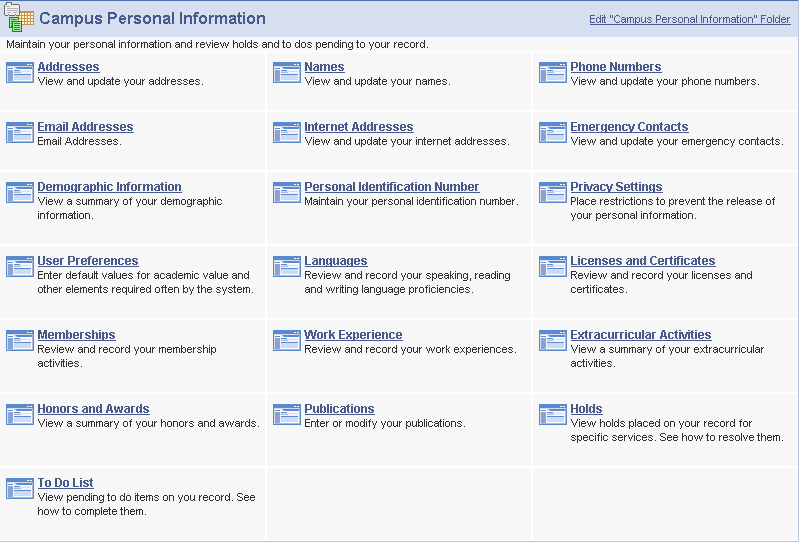The width and height of the screenshot is (800, 543).
Task: Click text "Enter or modify your publications."
Action: (385, 423)
